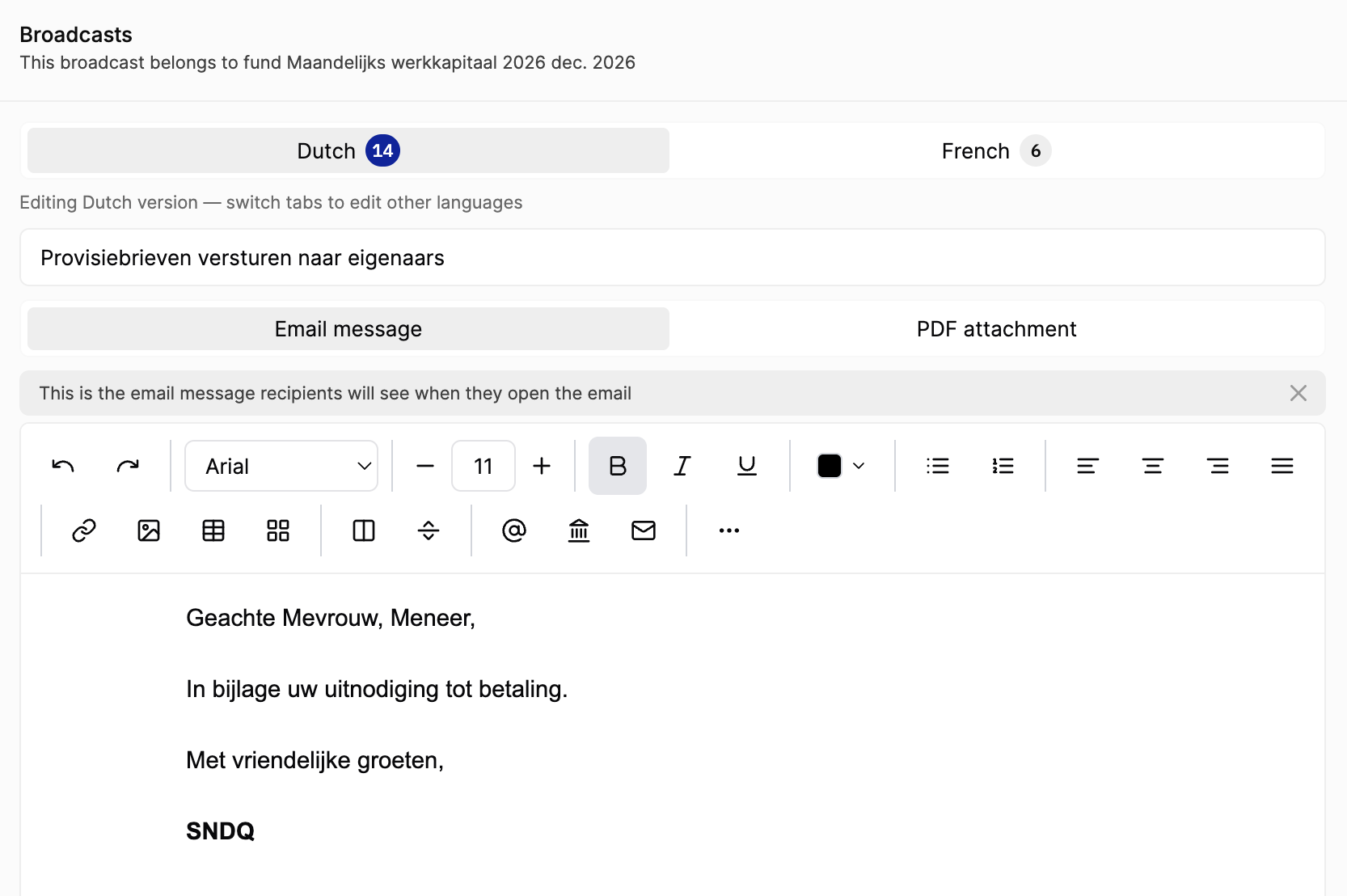
Task: Increase font size with plus button
Action: point(542,466)
